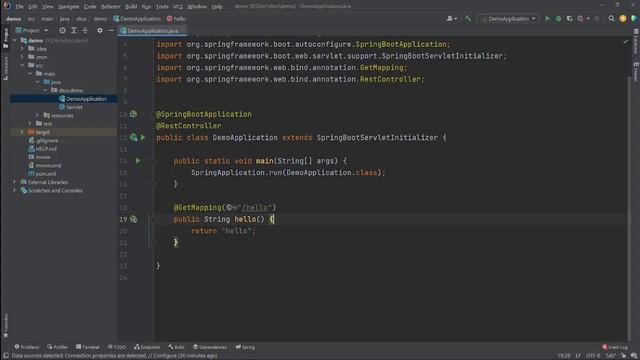The width and height of the screenshot is (640, 360).
Task: Click Spring gutter icon beside class declaration
Action: (x=133, y=138)
